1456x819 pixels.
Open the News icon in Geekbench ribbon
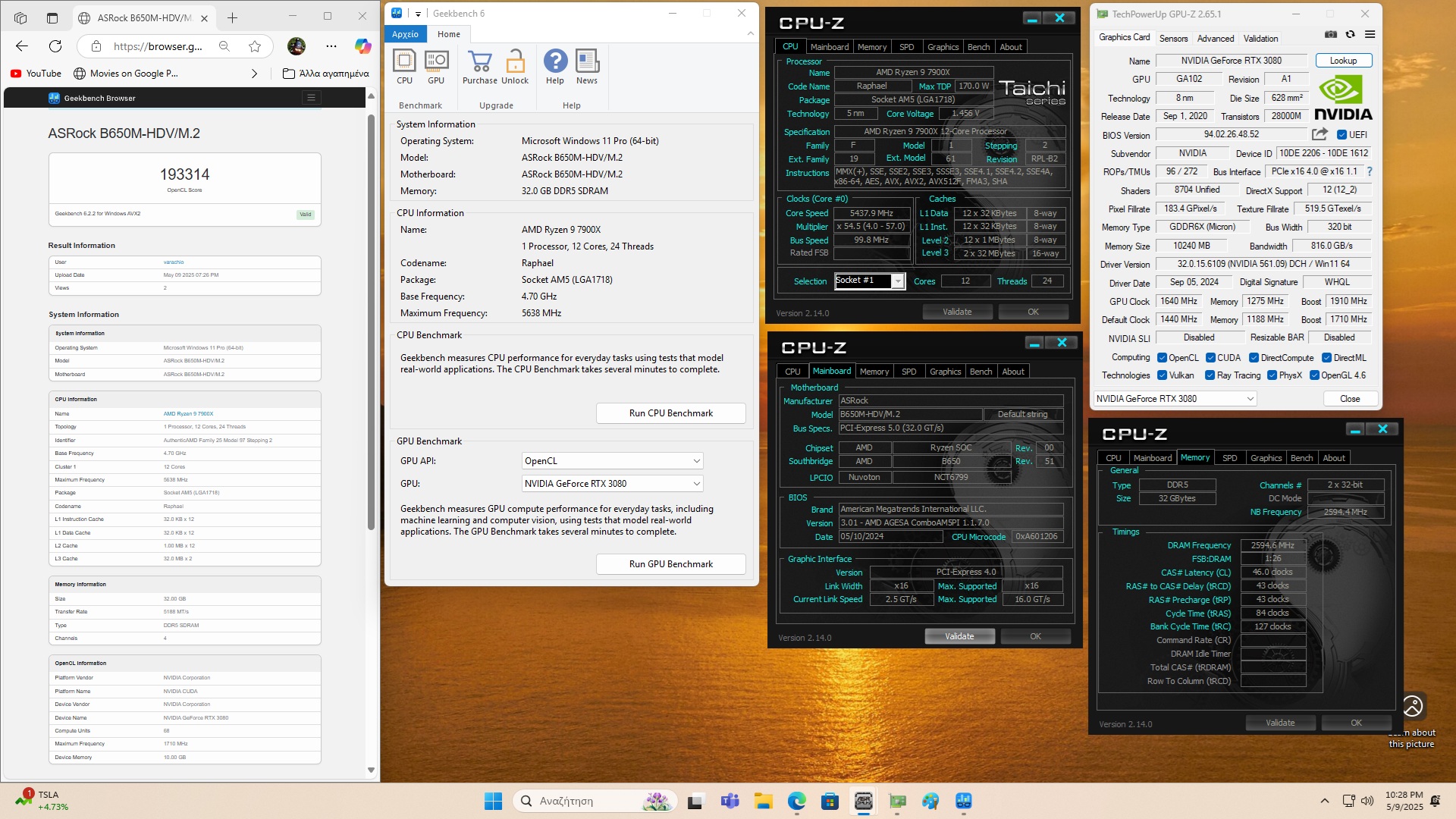587,67
